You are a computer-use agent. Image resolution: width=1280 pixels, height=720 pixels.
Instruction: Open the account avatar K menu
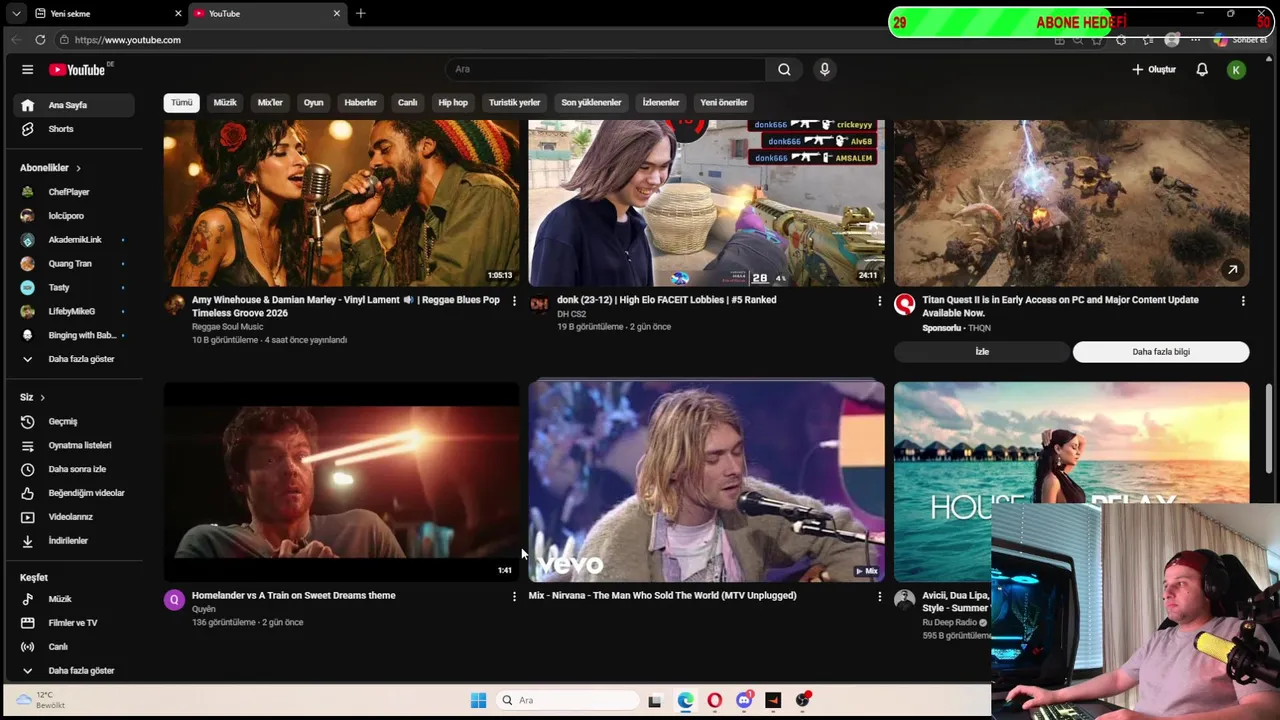click(1237, 69)
